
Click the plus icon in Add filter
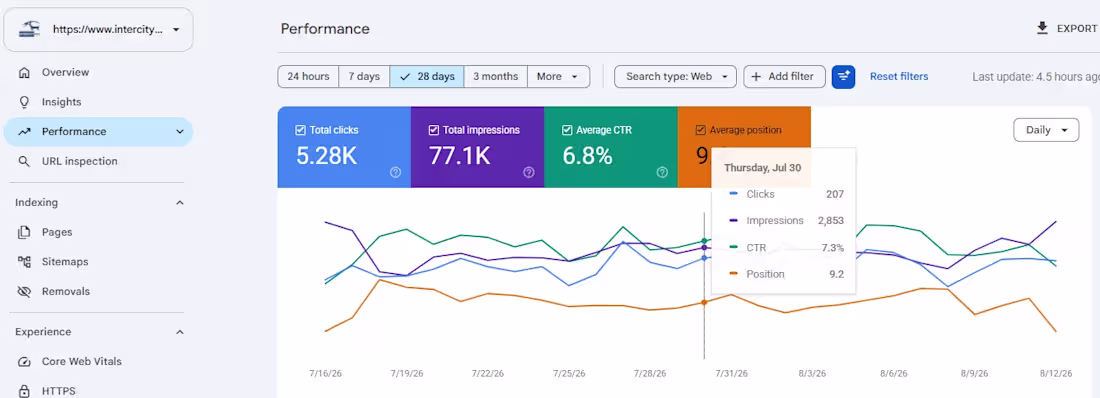click(756, 77)
